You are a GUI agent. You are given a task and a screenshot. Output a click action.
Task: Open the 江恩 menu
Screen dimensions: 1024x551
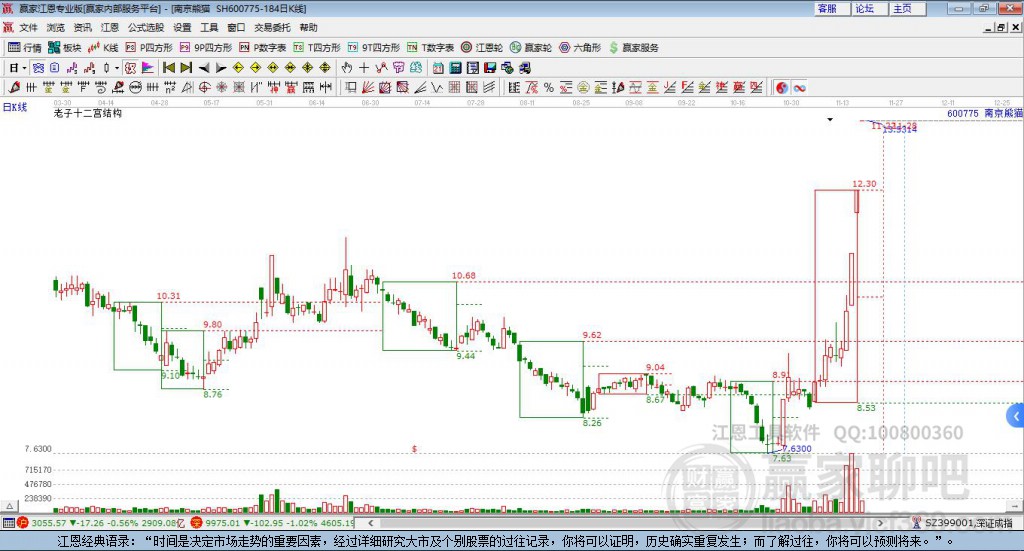tap(110, 27)
